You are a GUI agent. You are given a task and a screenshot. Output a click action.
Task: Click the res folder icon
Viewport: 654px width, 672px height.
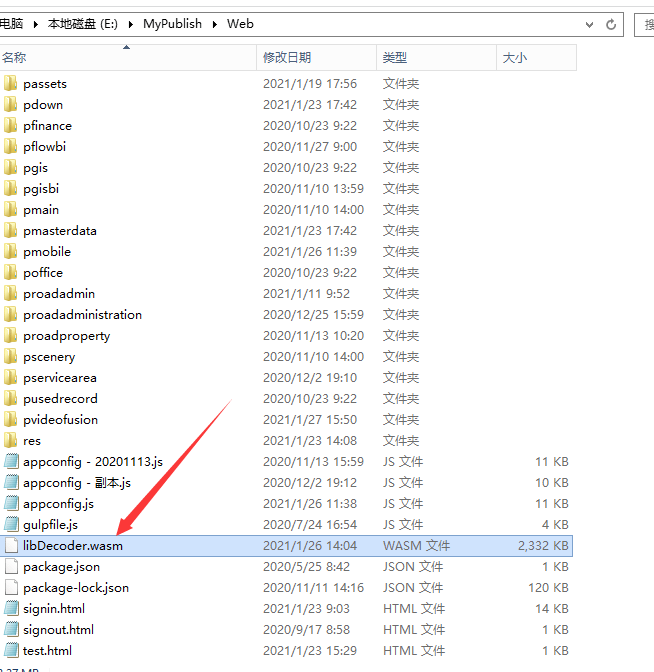coord(10,441)
